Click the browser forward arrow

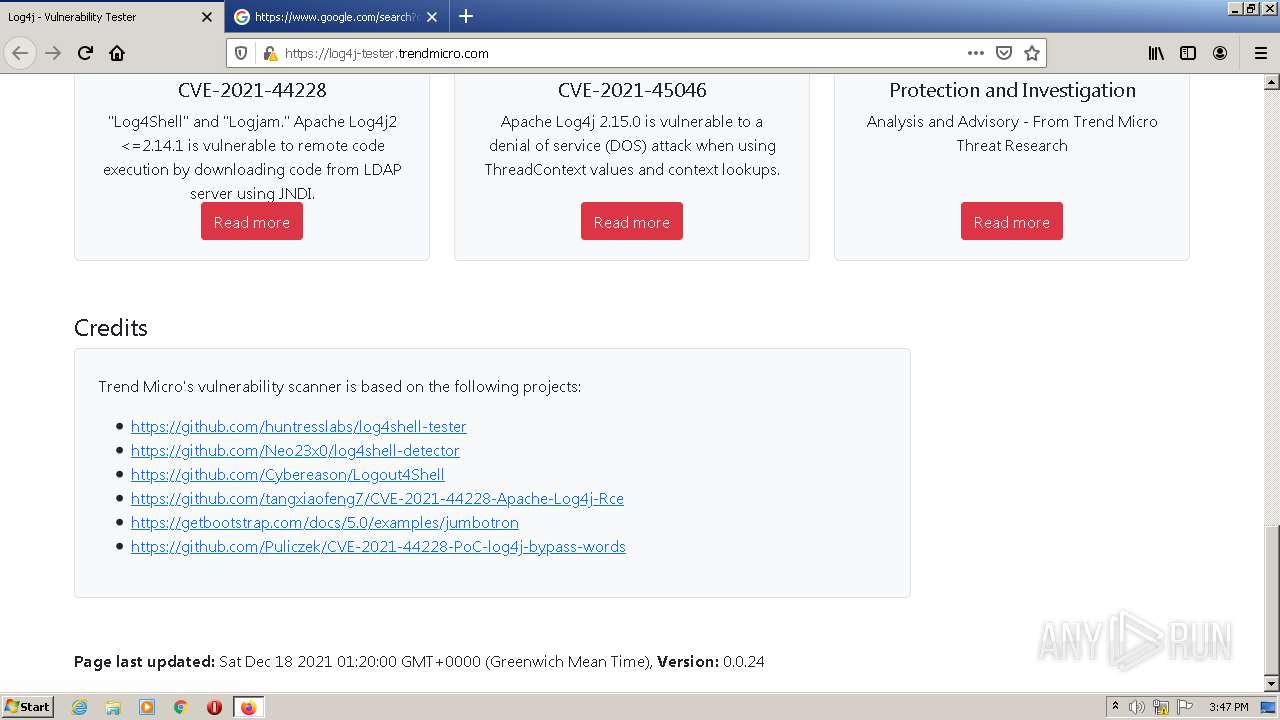[x=53, y=53]
